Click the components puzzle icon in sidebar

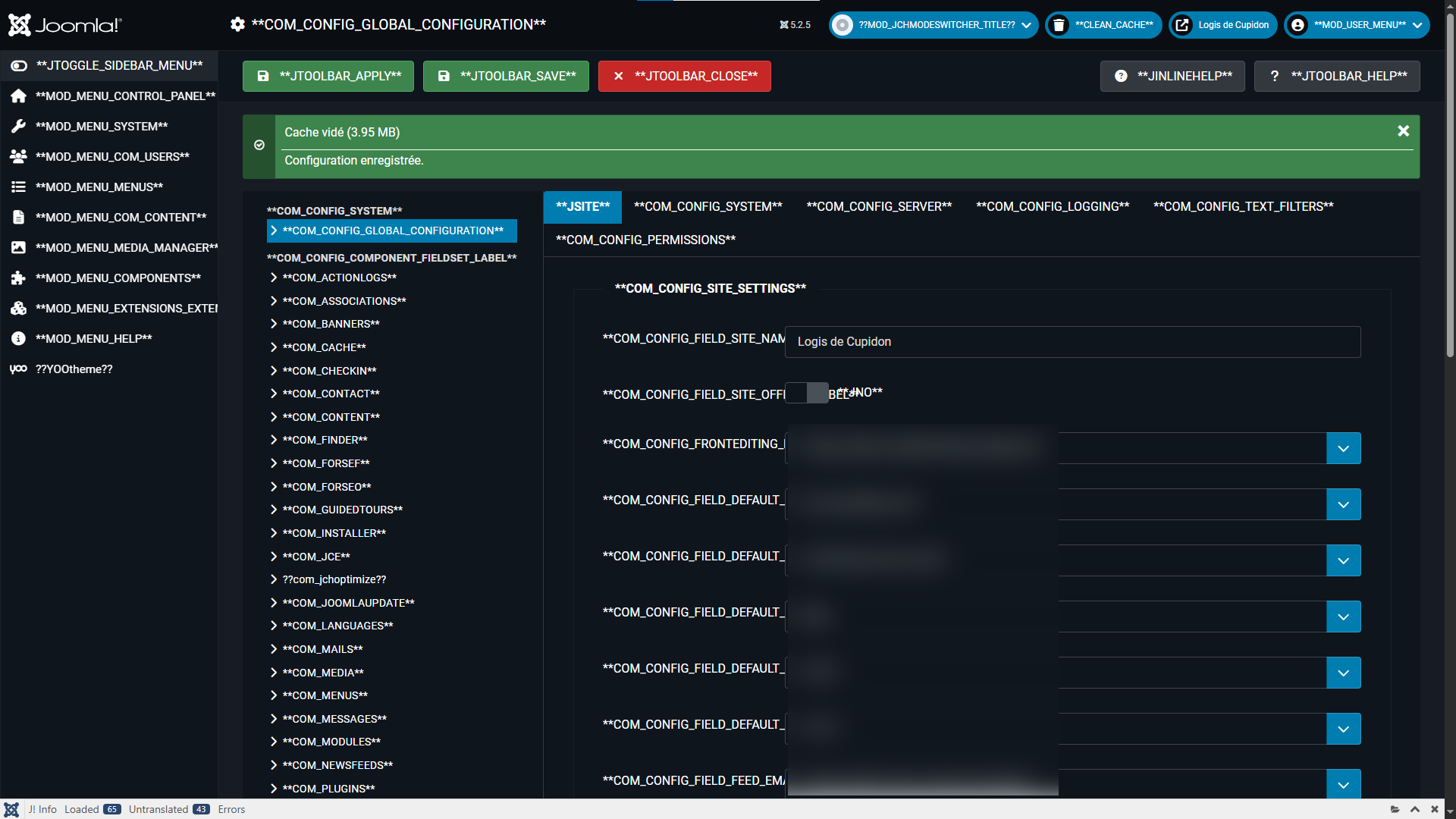click(18, 278)
